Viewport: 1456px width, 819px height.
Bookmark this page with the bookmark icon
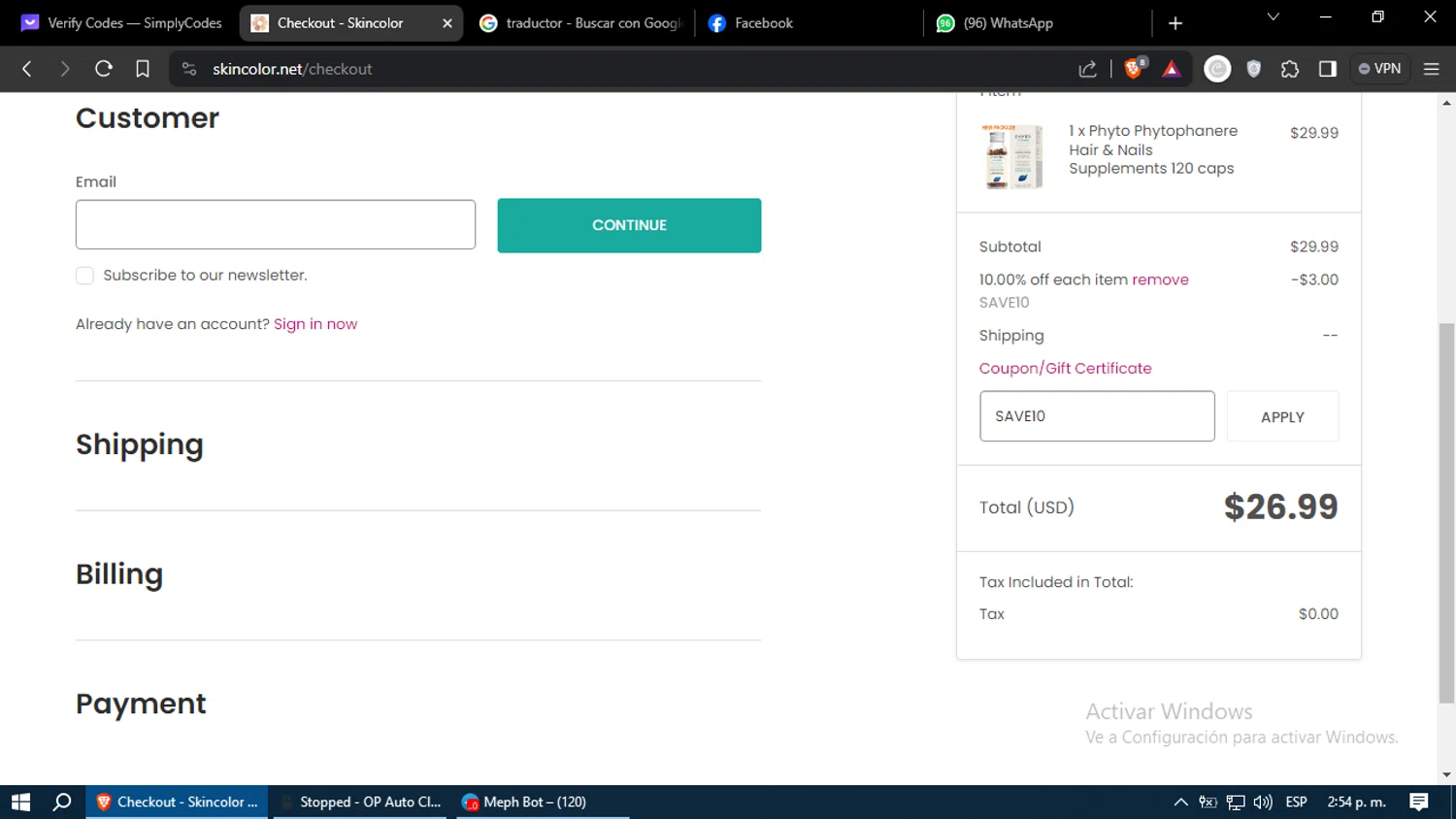pos(143,69)
